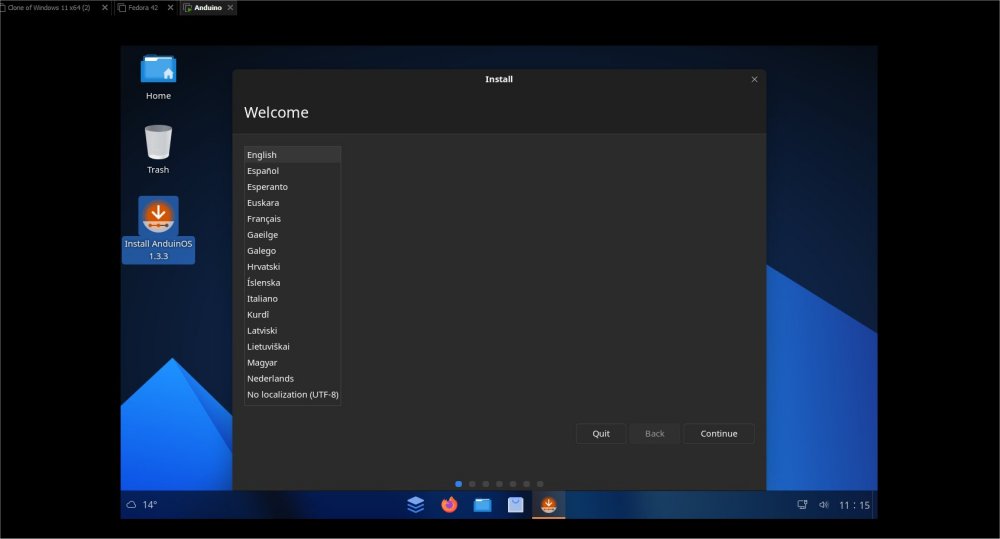1000x539 pixels.
Task: Open the Trash desktop icon
Action: coord(158,149)
